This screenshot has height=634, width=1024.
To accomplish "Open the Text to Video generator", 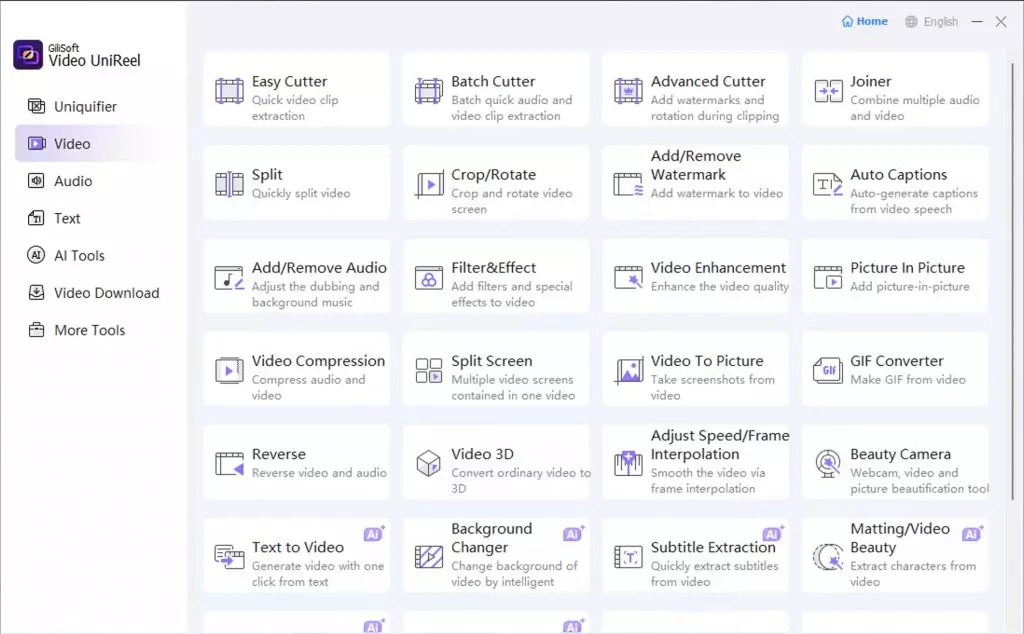I will [296, 554].
